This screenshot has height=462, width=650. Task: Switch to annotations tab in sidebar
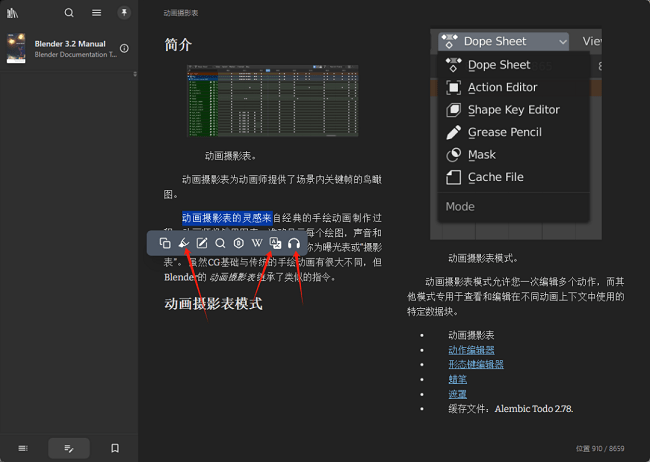click(69, 448)
